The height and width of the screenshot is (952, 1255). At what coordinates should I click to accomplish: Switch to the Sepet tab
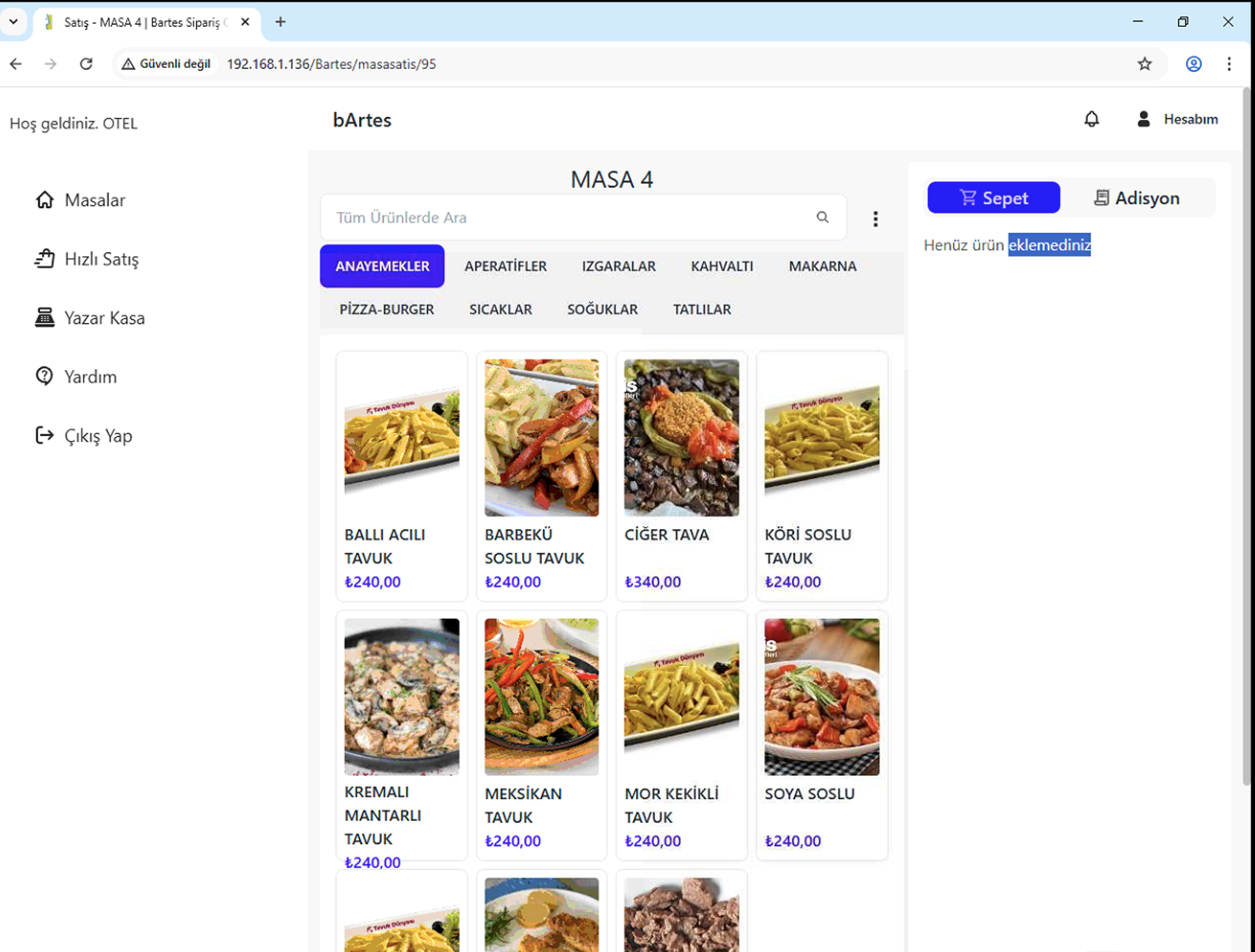click(993, 198)
